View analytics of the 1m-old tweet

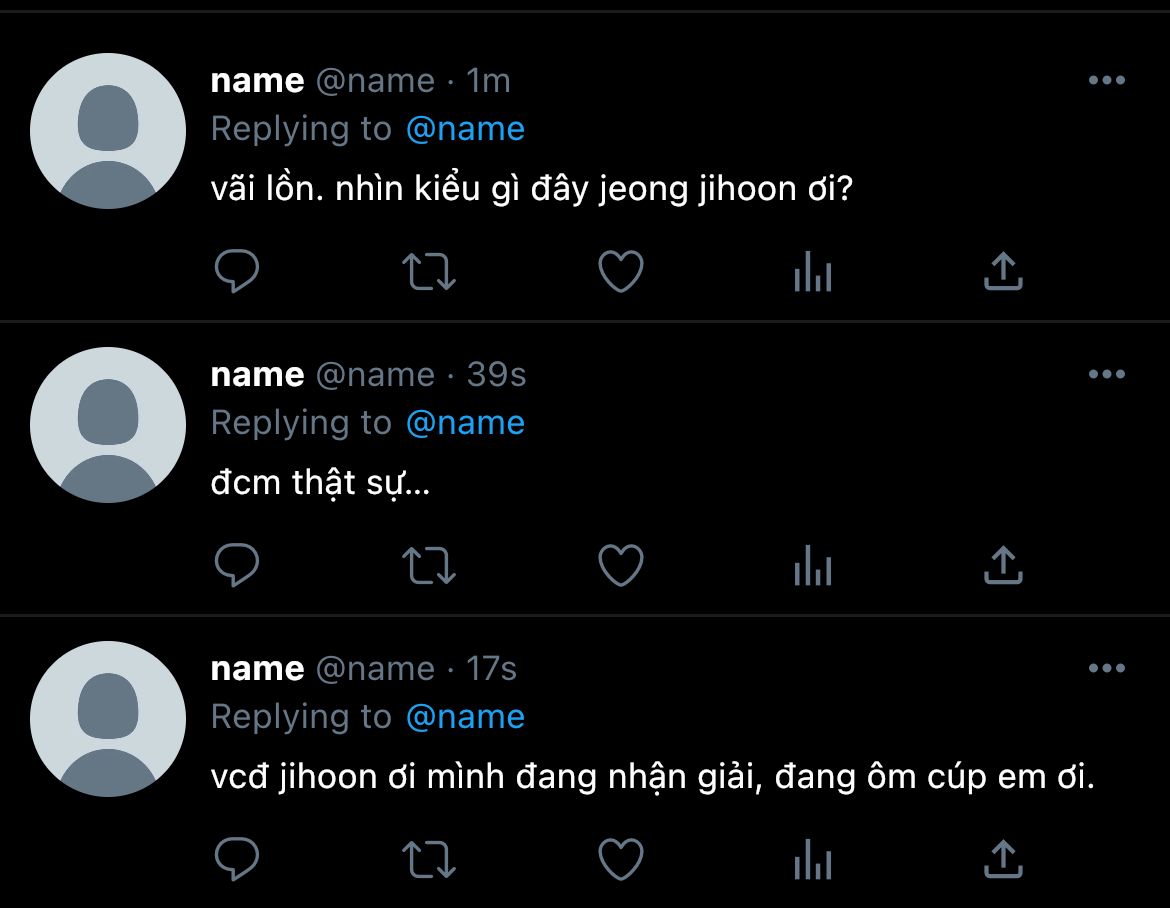[x=812, y=271]
